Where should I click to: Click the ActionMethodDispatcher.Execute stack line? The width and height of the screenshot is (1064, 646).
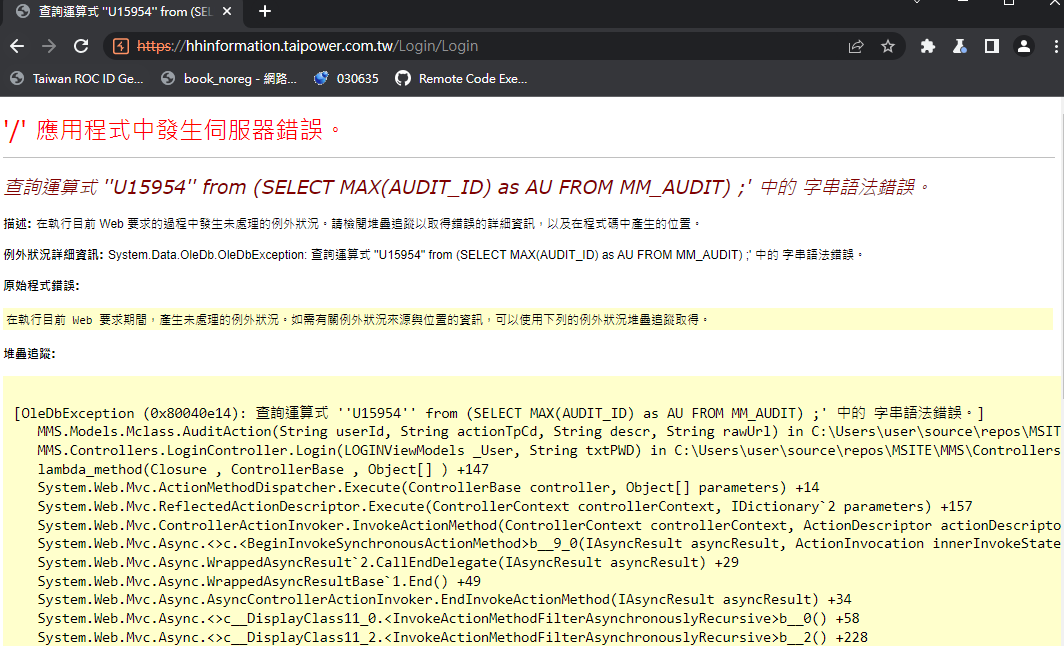tap(428, 488)
